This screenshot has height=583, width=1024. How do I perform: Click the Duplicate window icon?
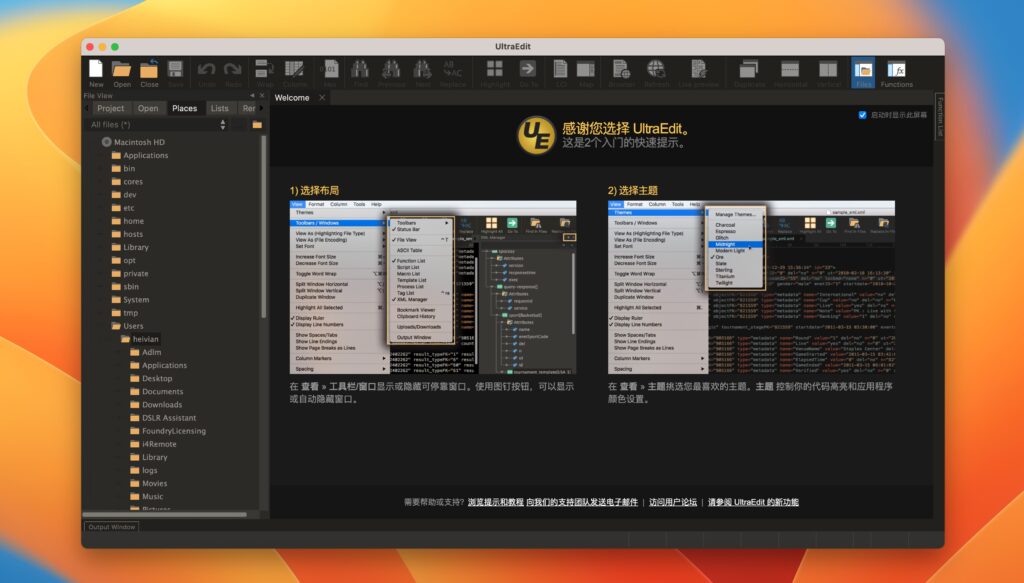[x=750, y=70]
